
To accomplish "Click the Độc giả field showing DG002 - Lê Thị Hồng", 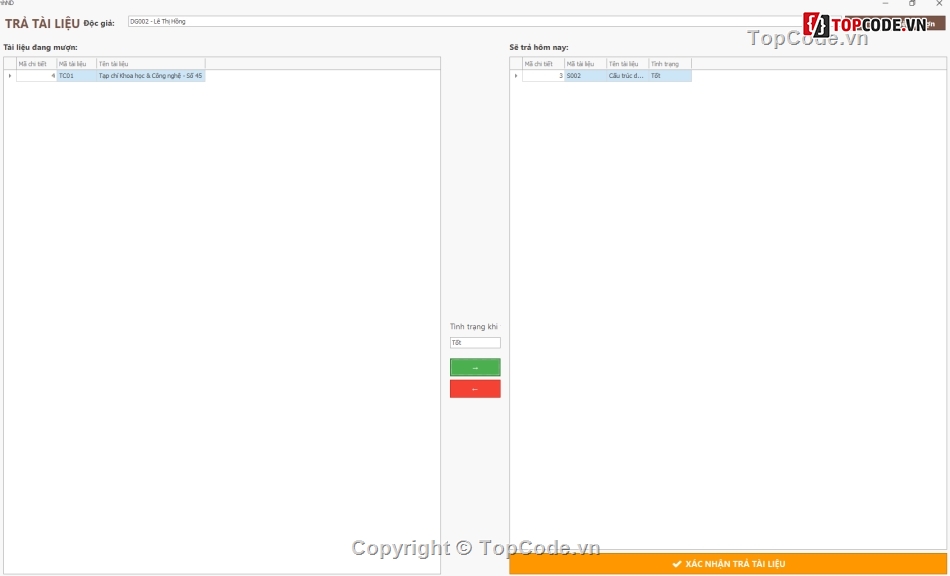I will tap(467, 22).
